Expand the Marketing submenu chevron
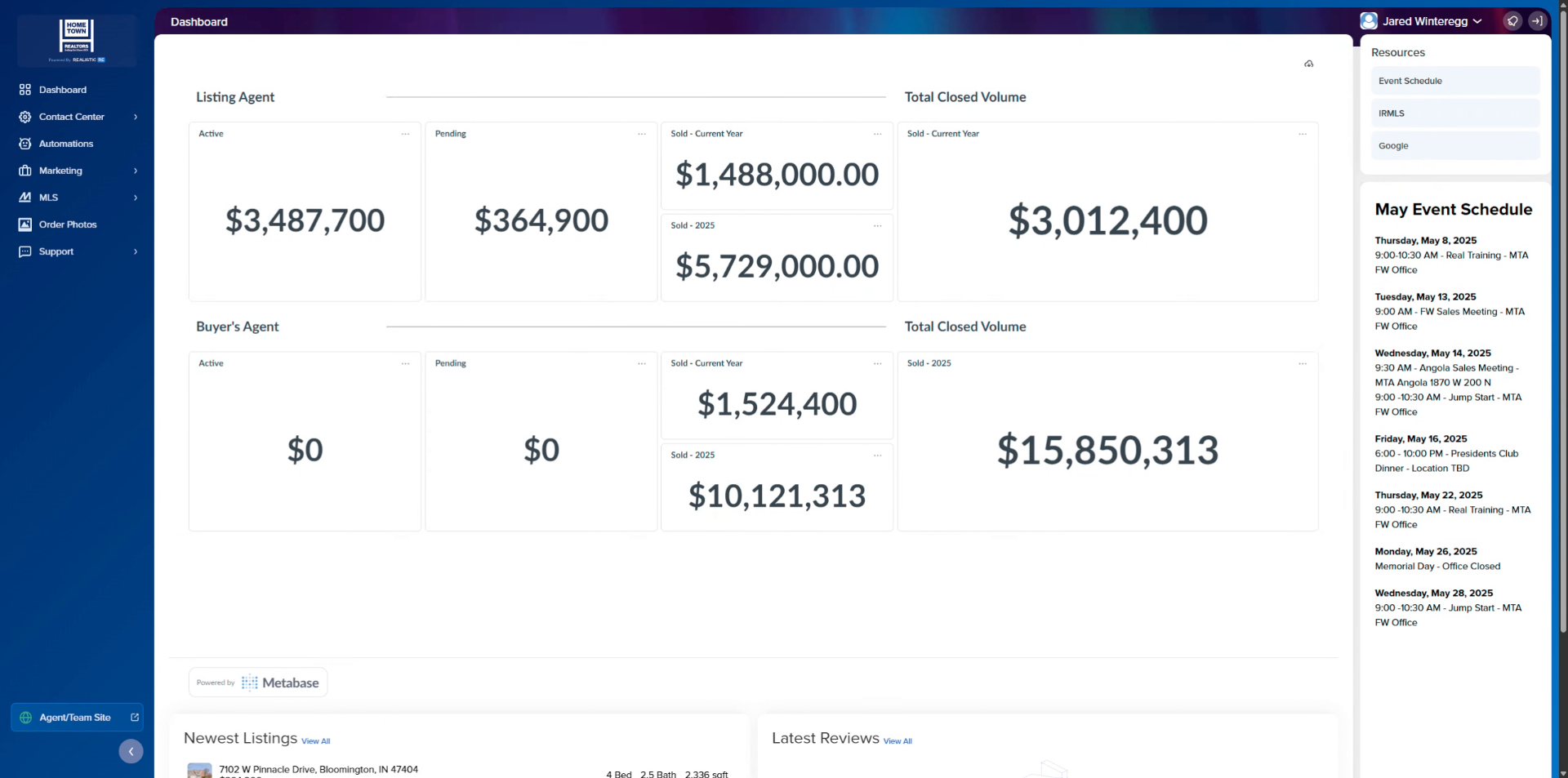The width and height of the screenshot is (1568, 778). point(136,171)
